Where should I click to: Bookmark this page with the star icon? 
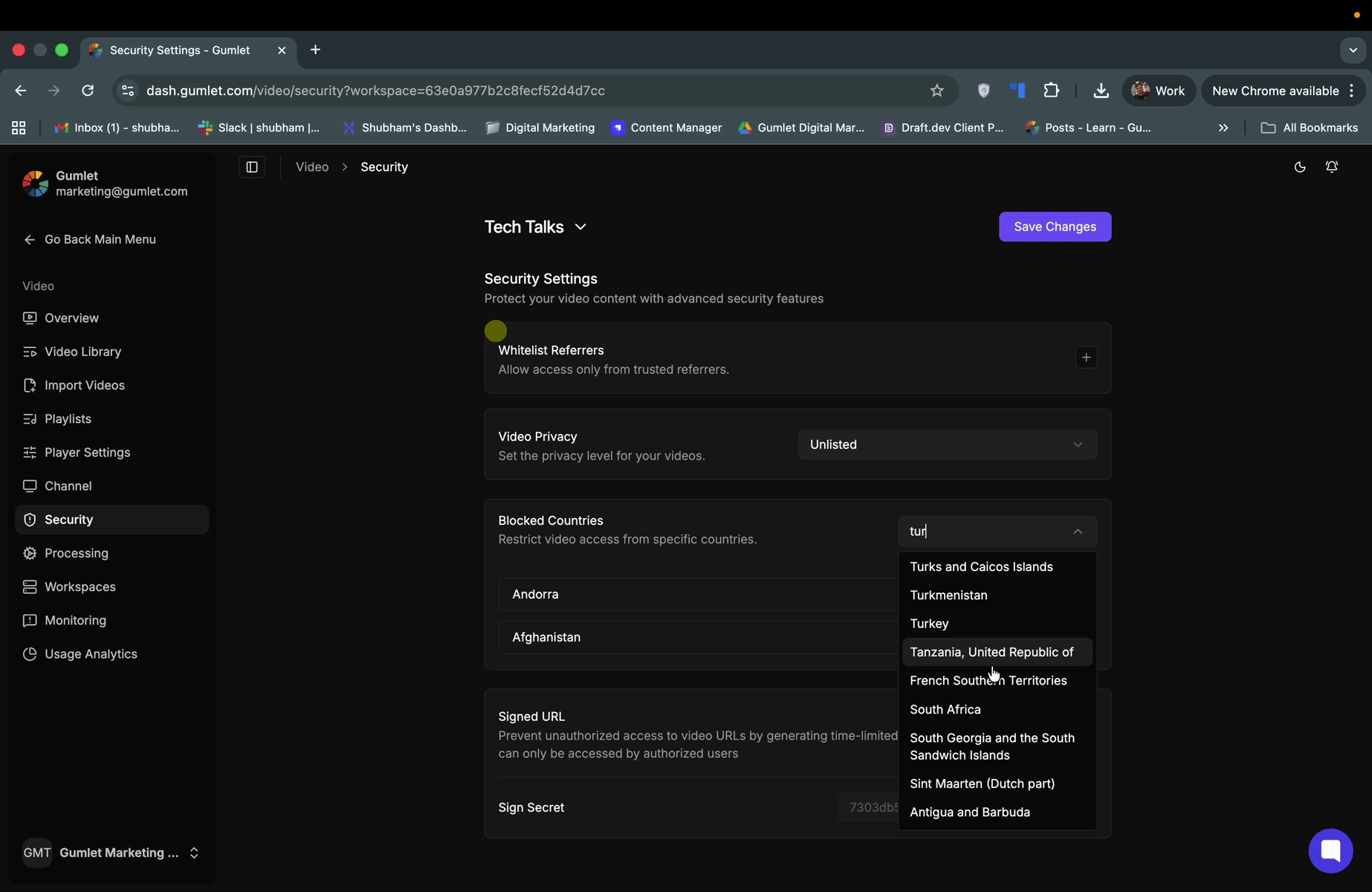click(936, 91)
